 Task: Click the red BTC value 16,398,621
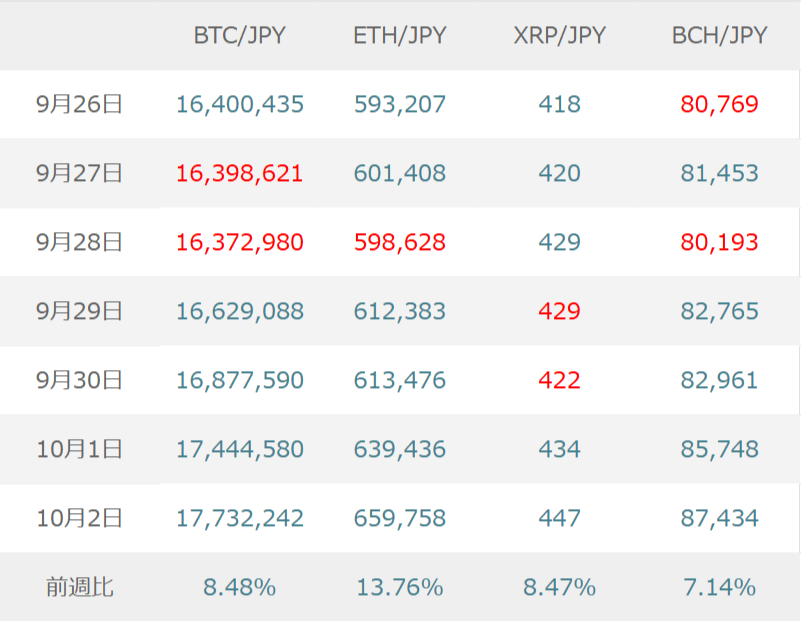[239, 173]
